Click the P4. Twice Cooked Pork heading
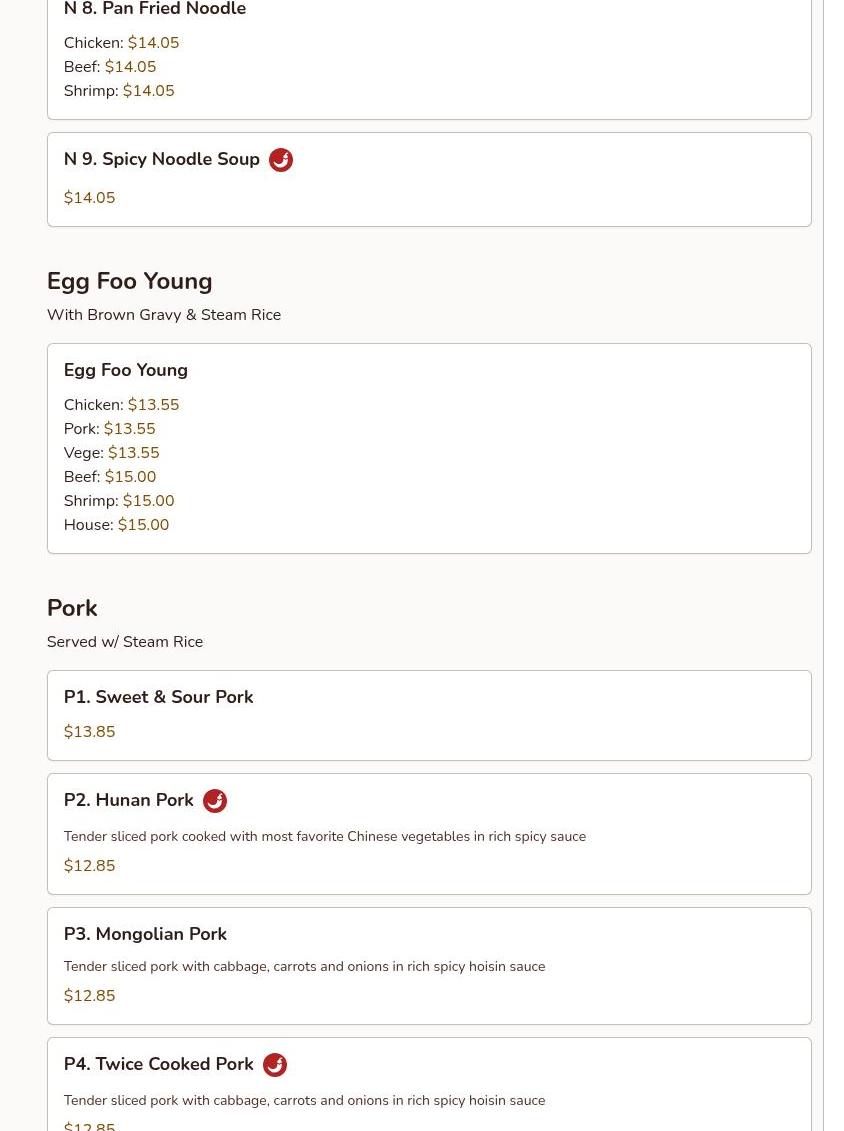This screenshot has width=844, height=1131. pyautogui.click(x=159, y=1065)
